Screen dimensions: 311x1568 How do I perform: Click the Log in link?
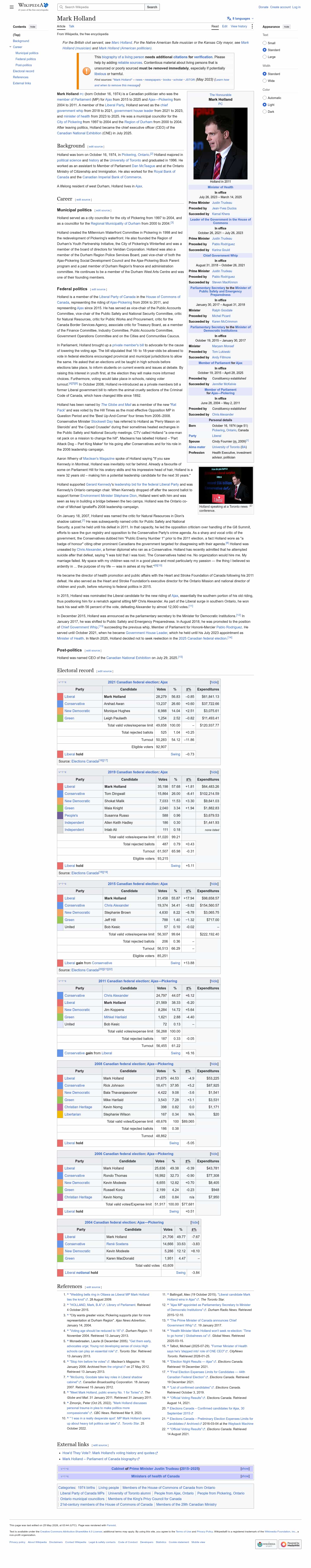point(296,7)
